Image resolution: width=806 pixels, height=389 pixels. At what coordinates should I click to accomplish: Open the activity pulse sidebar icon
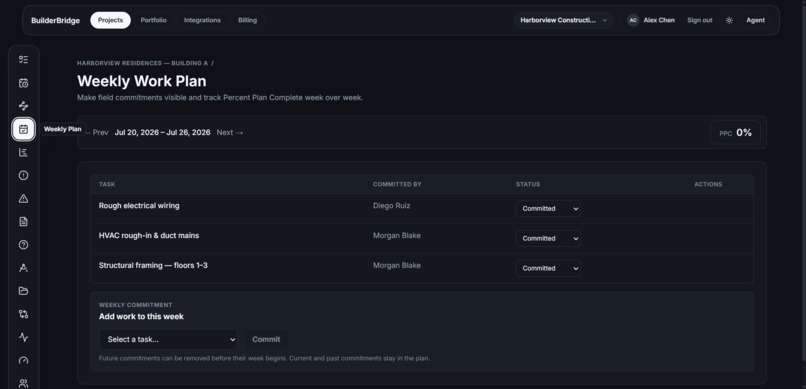23,337
